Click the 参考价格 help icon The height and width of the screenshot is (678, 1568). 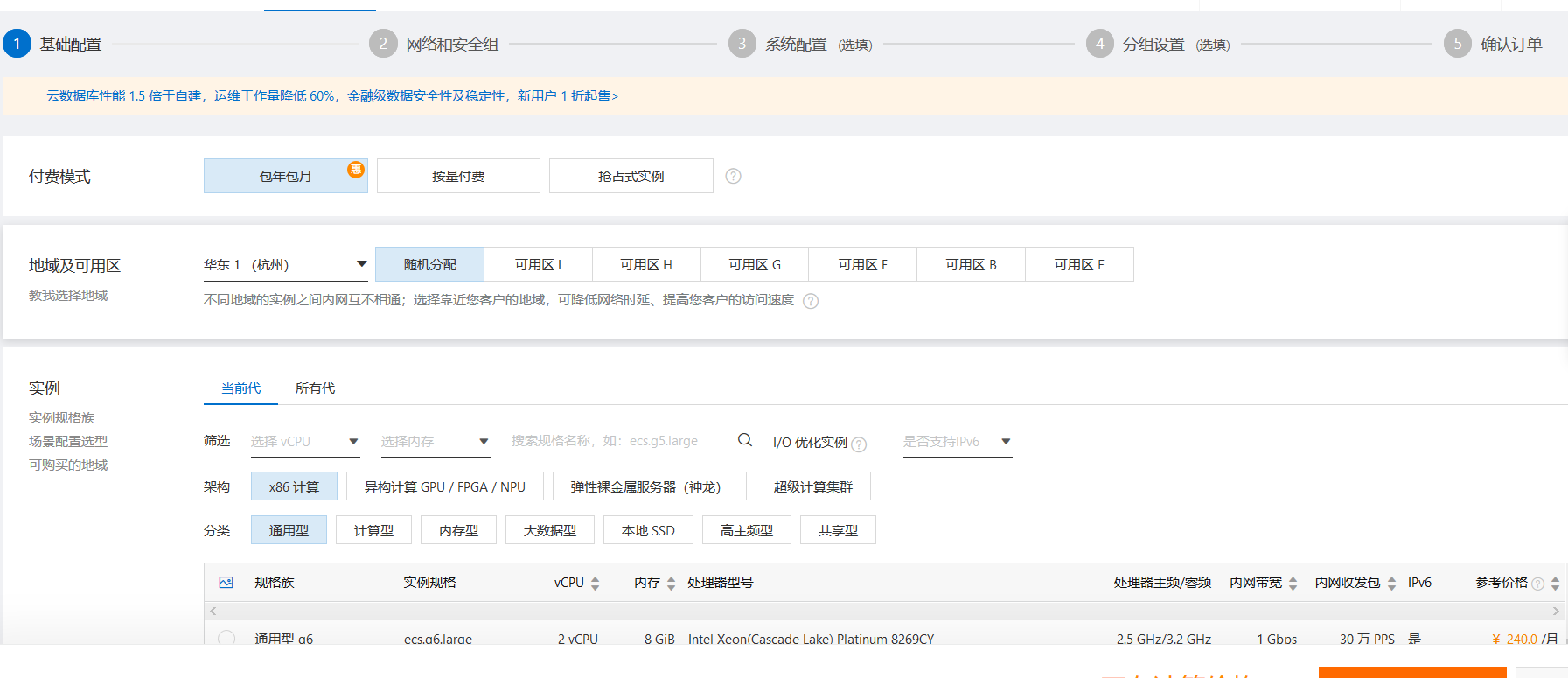click(1537, 584)
